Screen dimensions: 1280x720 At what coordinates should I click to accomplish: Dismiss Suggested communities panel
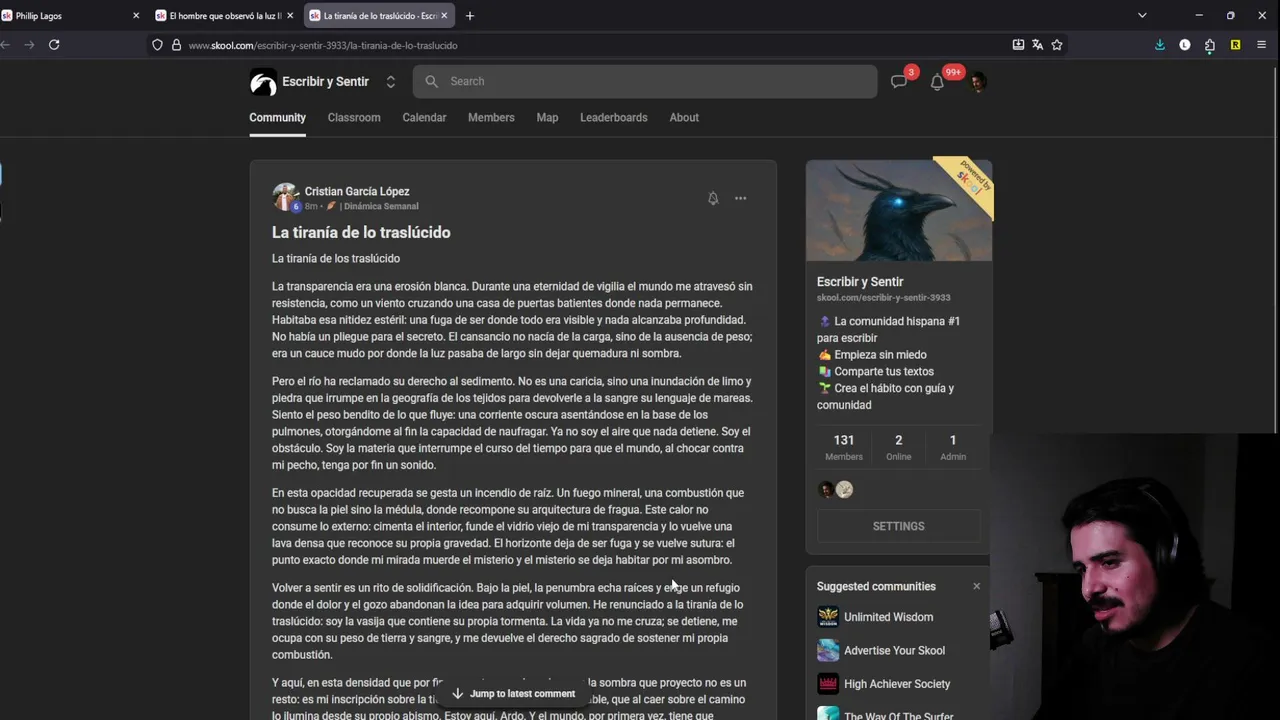click(976, 586)
